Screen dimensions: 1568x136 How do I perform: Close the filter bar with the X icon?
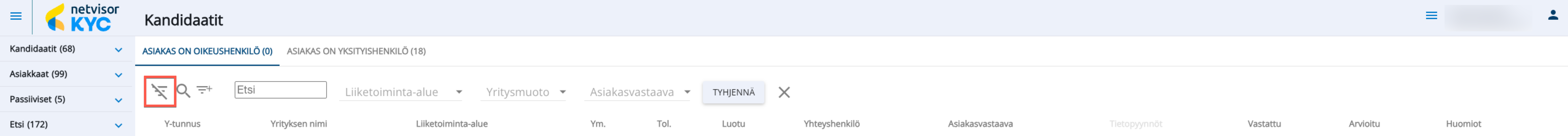784,92
